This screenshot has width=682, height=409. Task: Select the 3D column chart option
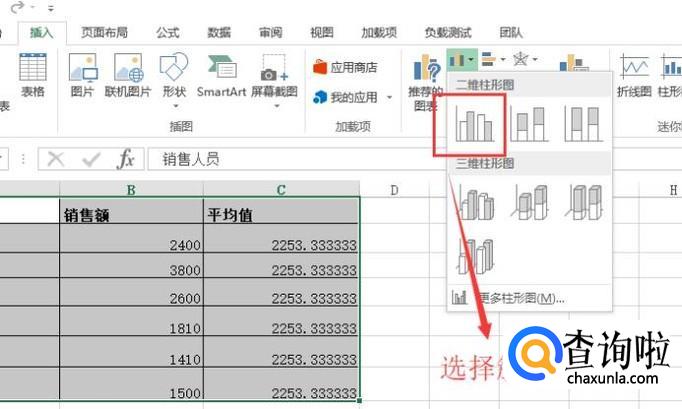[475, 256]
